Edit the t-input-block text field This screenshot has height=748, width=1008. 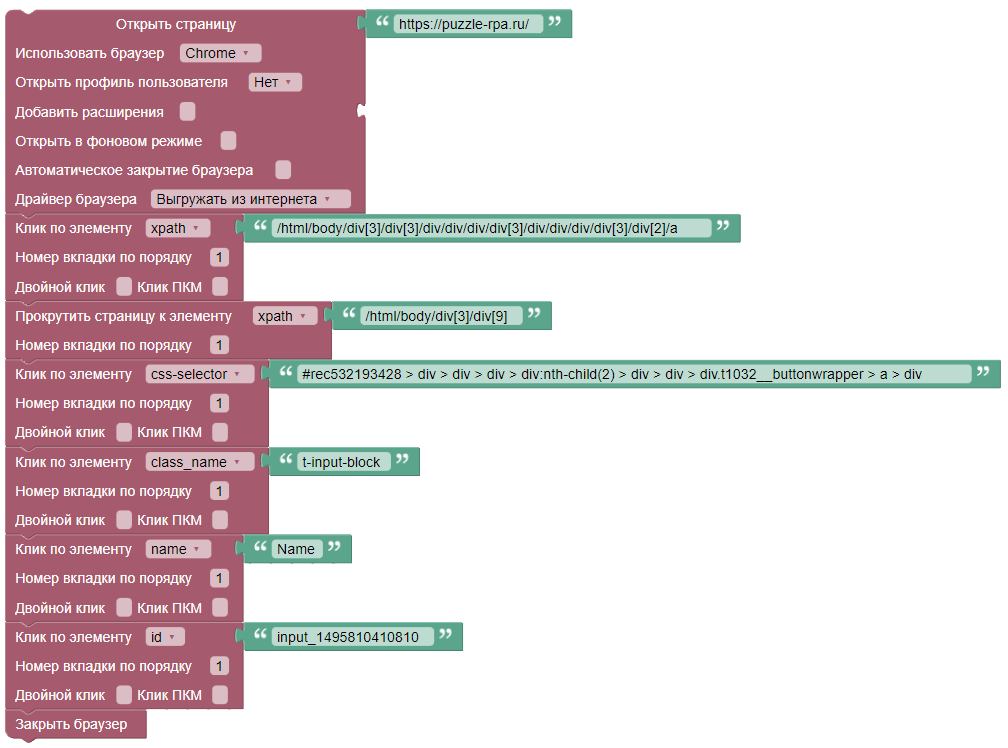click(344, 462)
